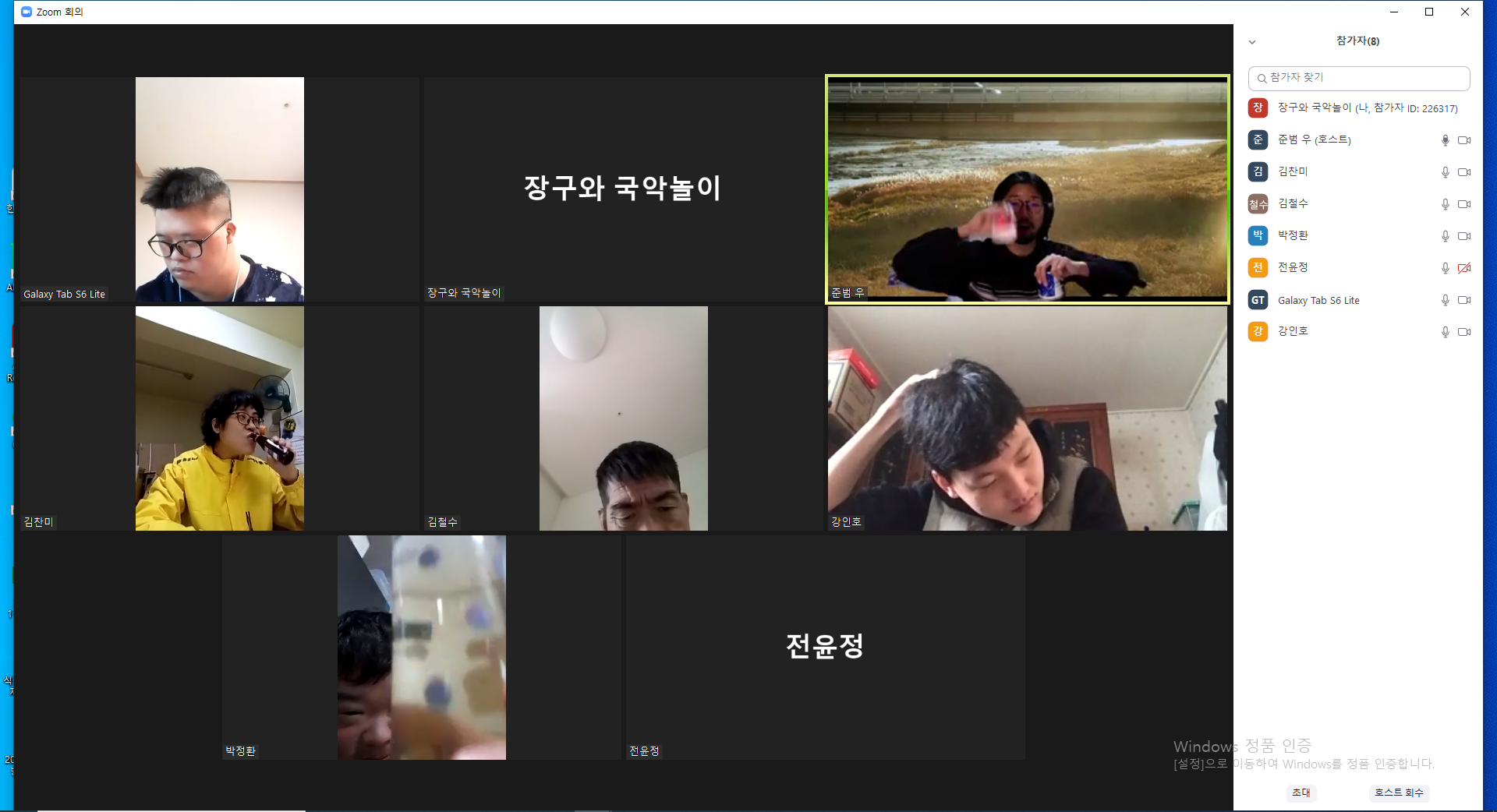The height and width of the screenshot is (812, 1497).
Task: Focus the 참가자 찾기 search field
Action: pos(1359,78)
